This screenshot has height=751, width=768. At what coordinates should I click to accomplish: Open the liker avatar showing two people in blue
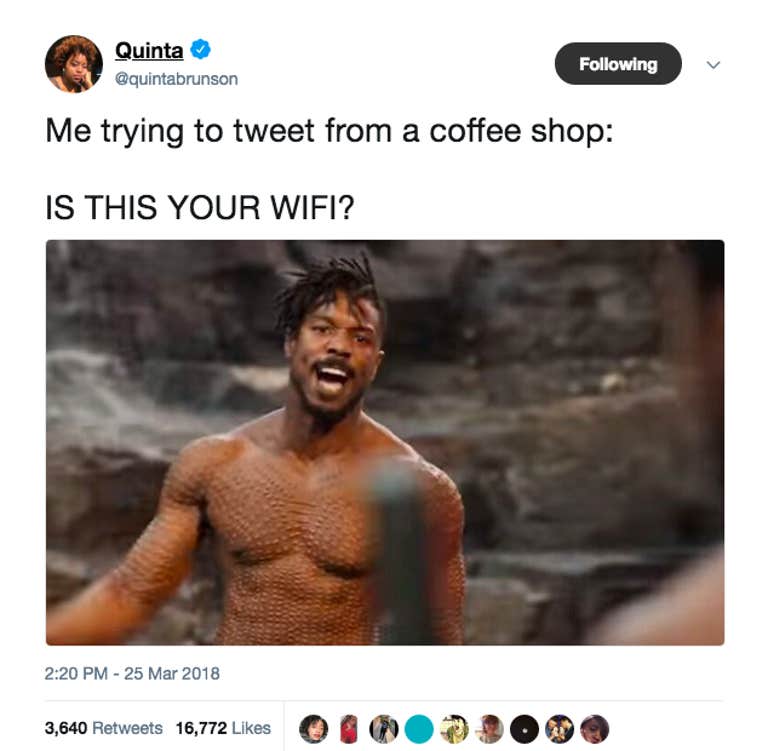point(559,729)
